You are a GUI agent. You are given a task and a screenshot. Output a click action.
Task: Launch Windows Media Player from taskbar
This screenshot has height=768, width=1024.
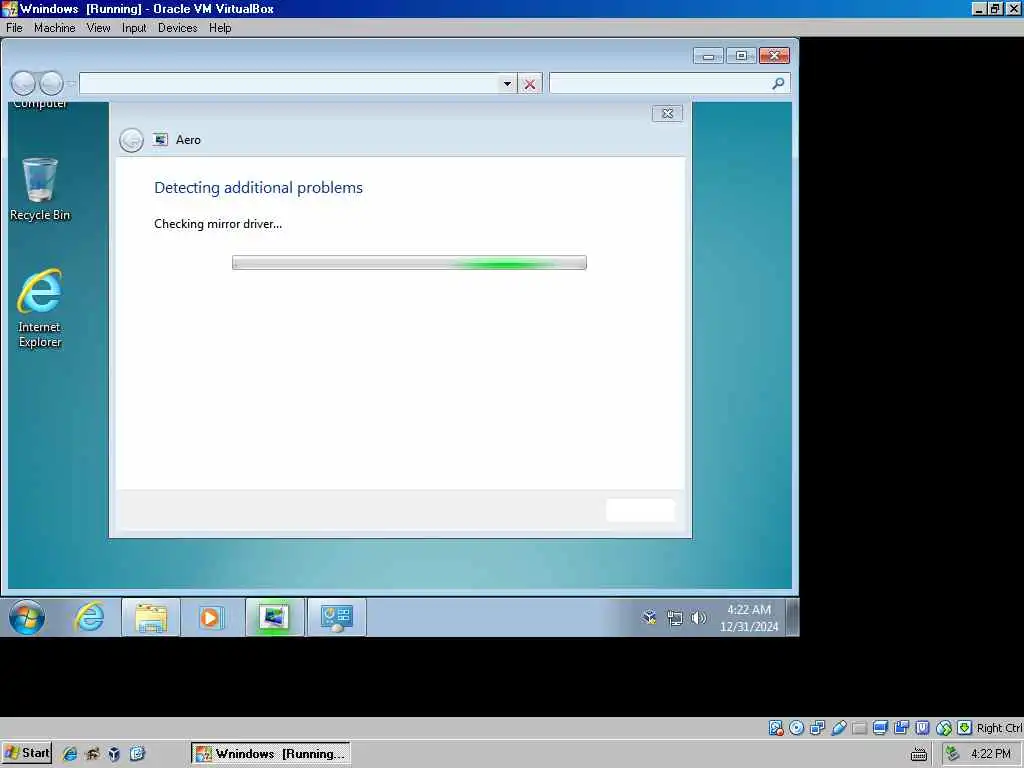click(x=210, y=617)
